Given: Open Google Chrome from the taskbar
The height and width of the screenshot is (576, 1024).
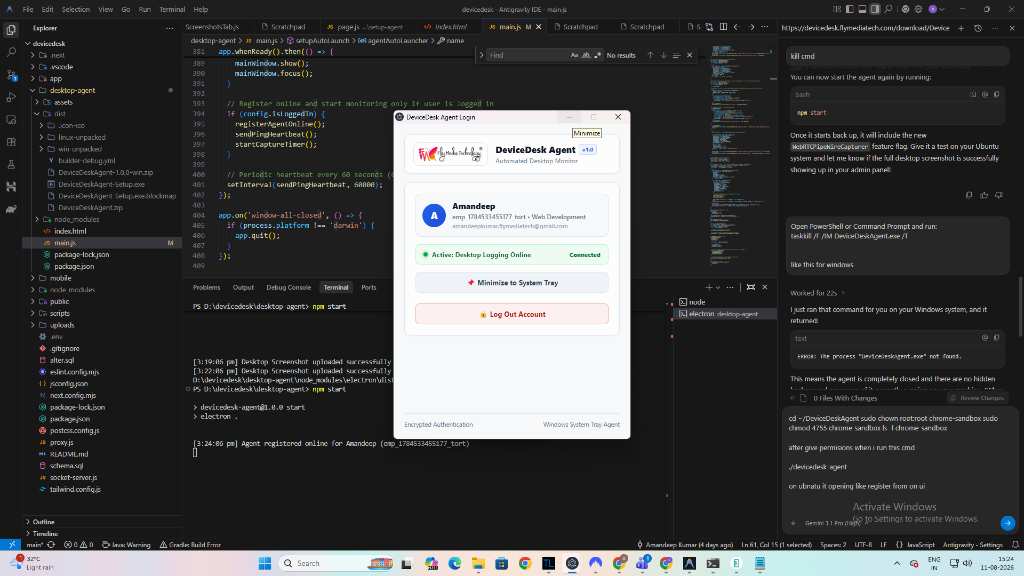Looking at the screenshot, I should tap(524, 563).
